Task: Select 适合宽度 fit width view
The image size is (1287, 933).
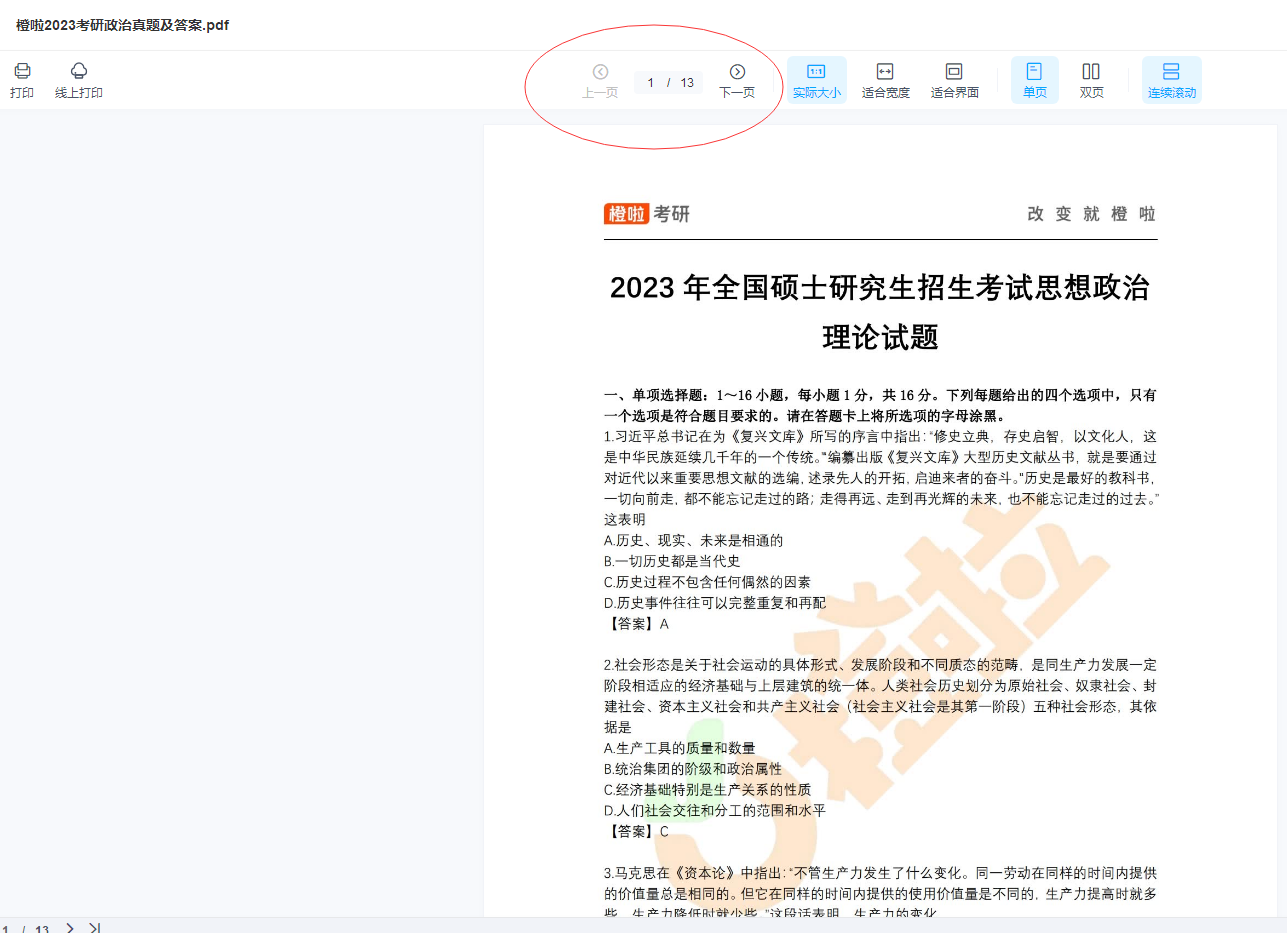Action: click(885, 80)
